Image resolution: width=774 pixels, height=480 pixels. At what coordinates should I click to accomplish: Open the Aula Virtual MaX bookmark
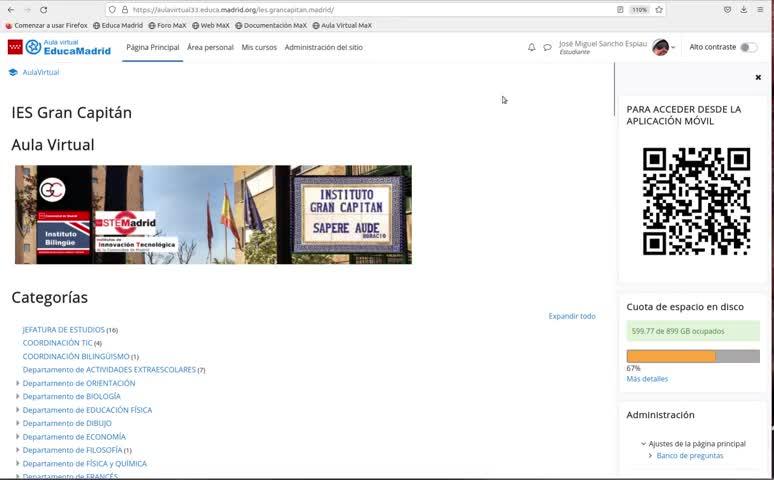pyautogui.click(x=342, y=25)
